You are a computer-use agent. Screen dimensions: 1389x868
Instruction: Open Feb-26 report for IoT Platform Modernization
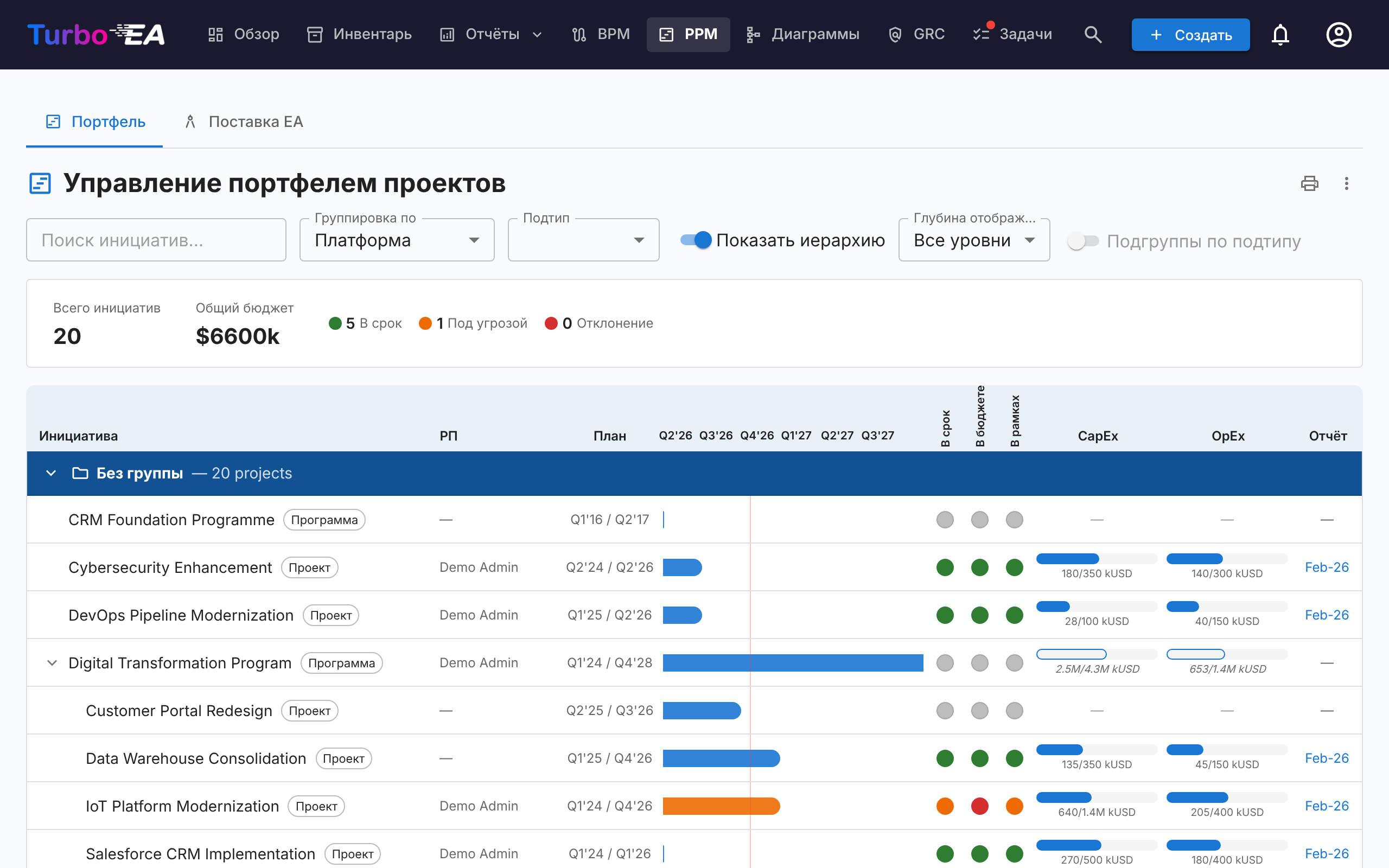[x=1327, y=806]
